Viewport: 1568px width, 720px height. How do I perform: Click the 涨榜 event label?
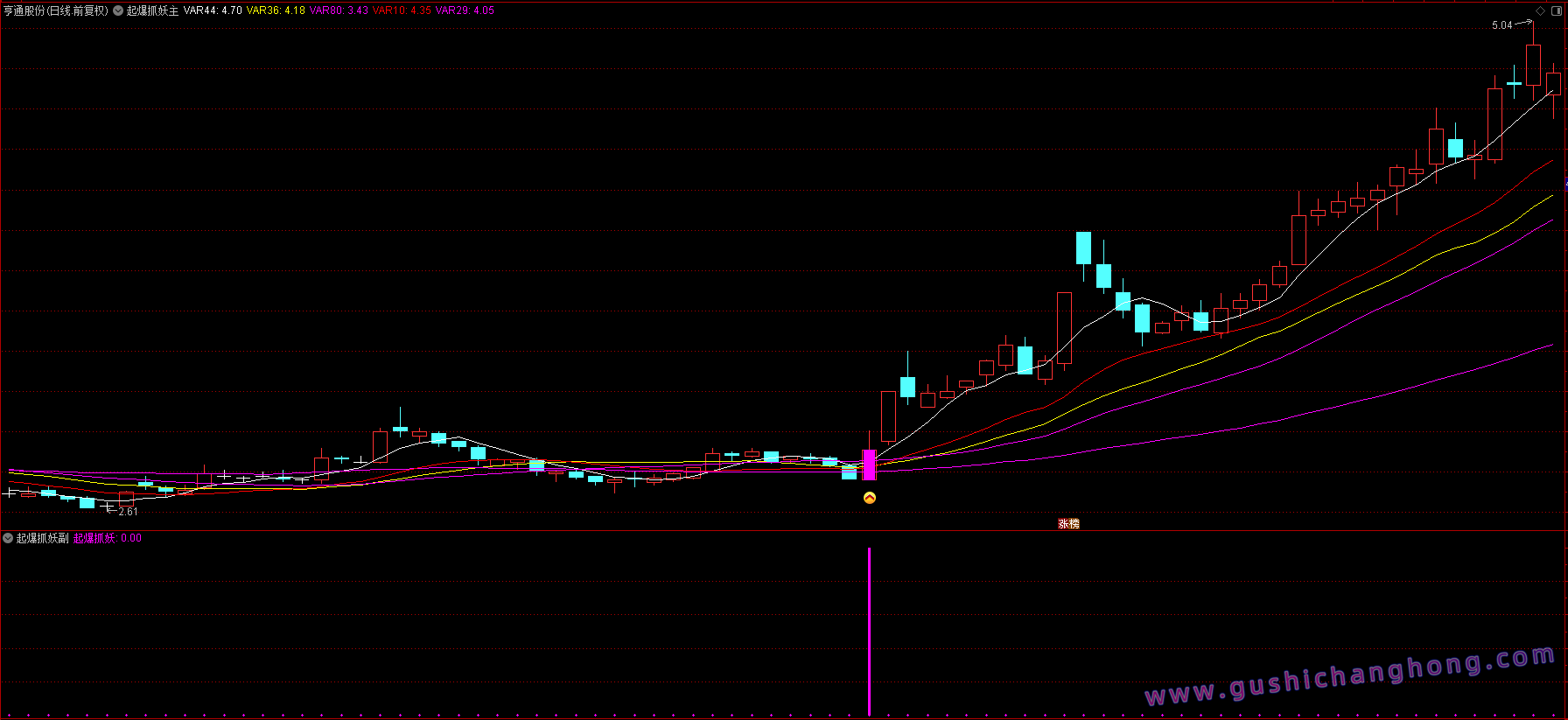pyautogui.click(x=1068, y=524)
